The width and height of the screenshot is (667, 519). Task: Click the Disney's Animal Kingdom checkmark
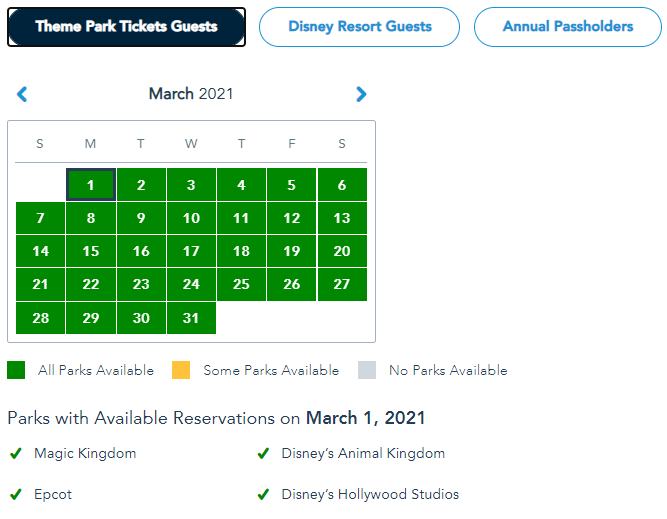(x=263, y=454)
